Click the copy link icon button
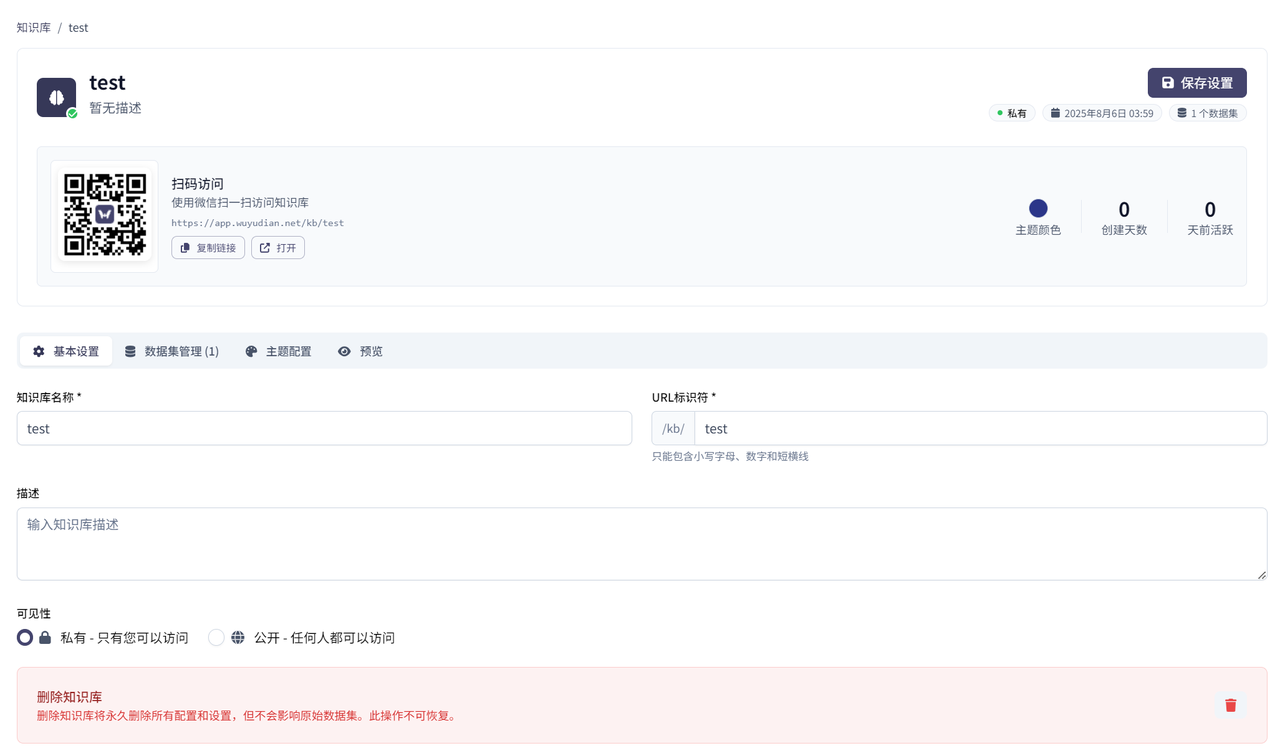This screenshot has width=1280, height=756. [185, 247]
